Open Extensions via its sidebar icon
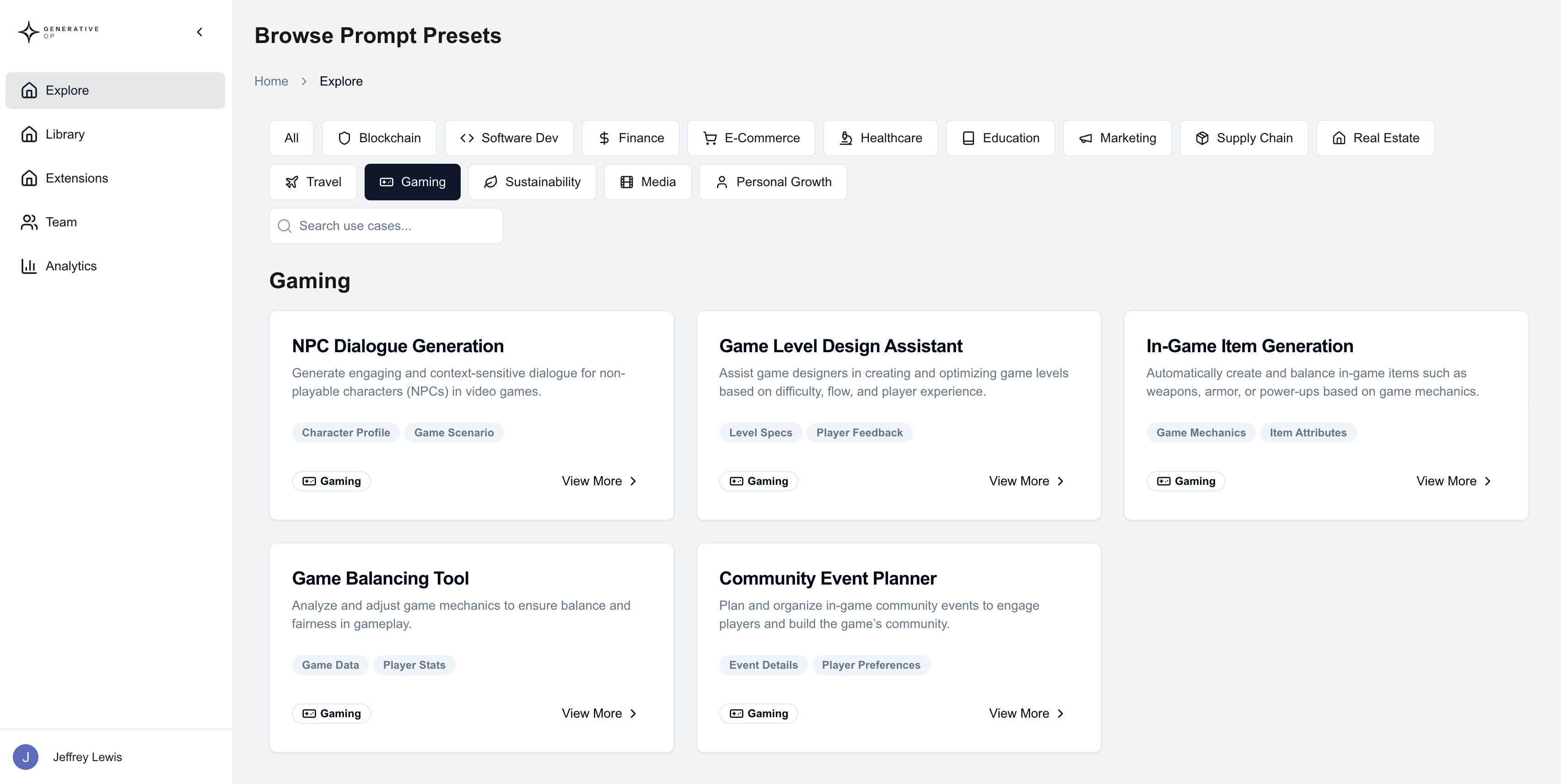This screenshot has height=784, width=1561. pyautogui.click(x=28, y=177)
